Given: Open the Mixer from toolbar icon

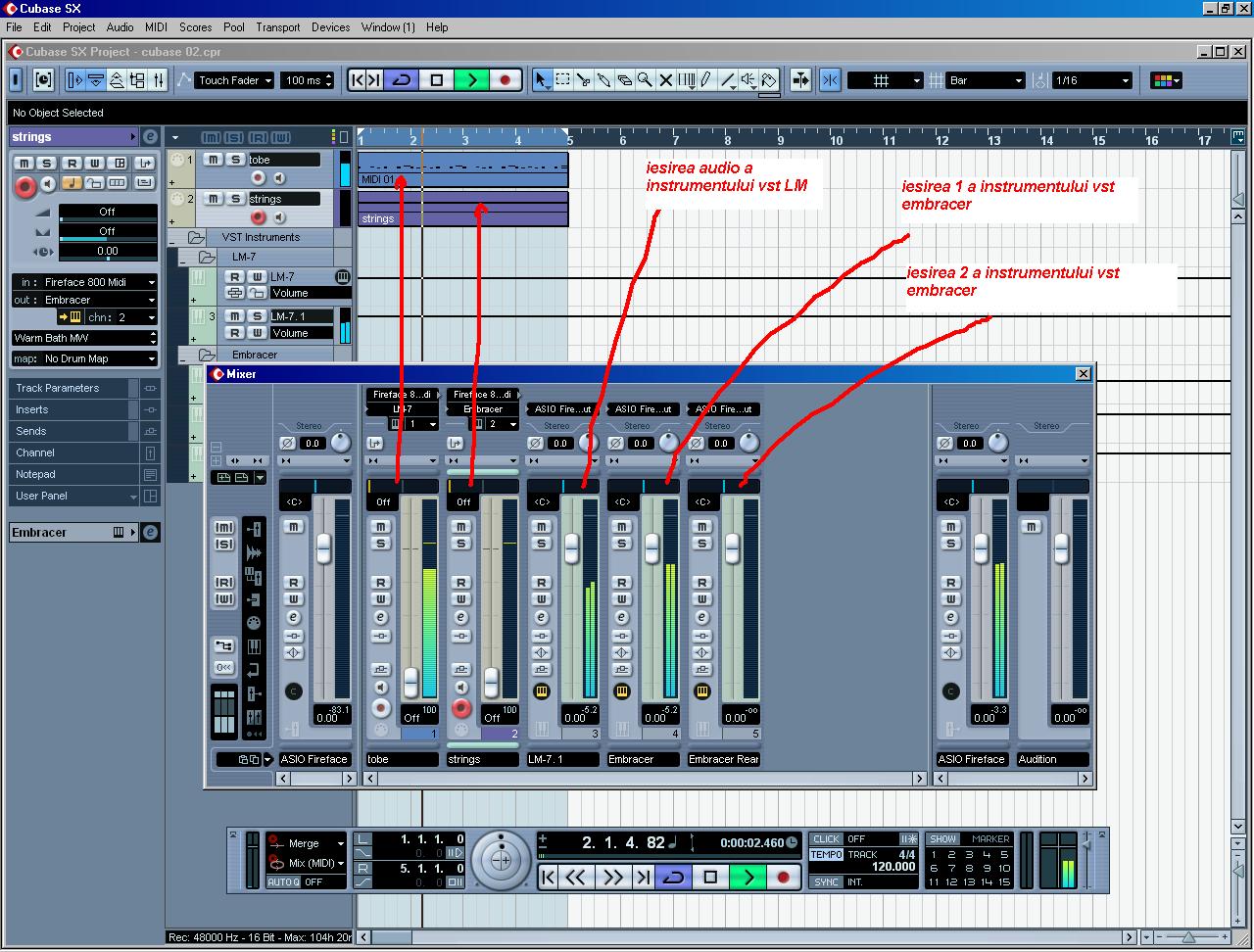Looking at the screenshot, I should pos(159,80).
